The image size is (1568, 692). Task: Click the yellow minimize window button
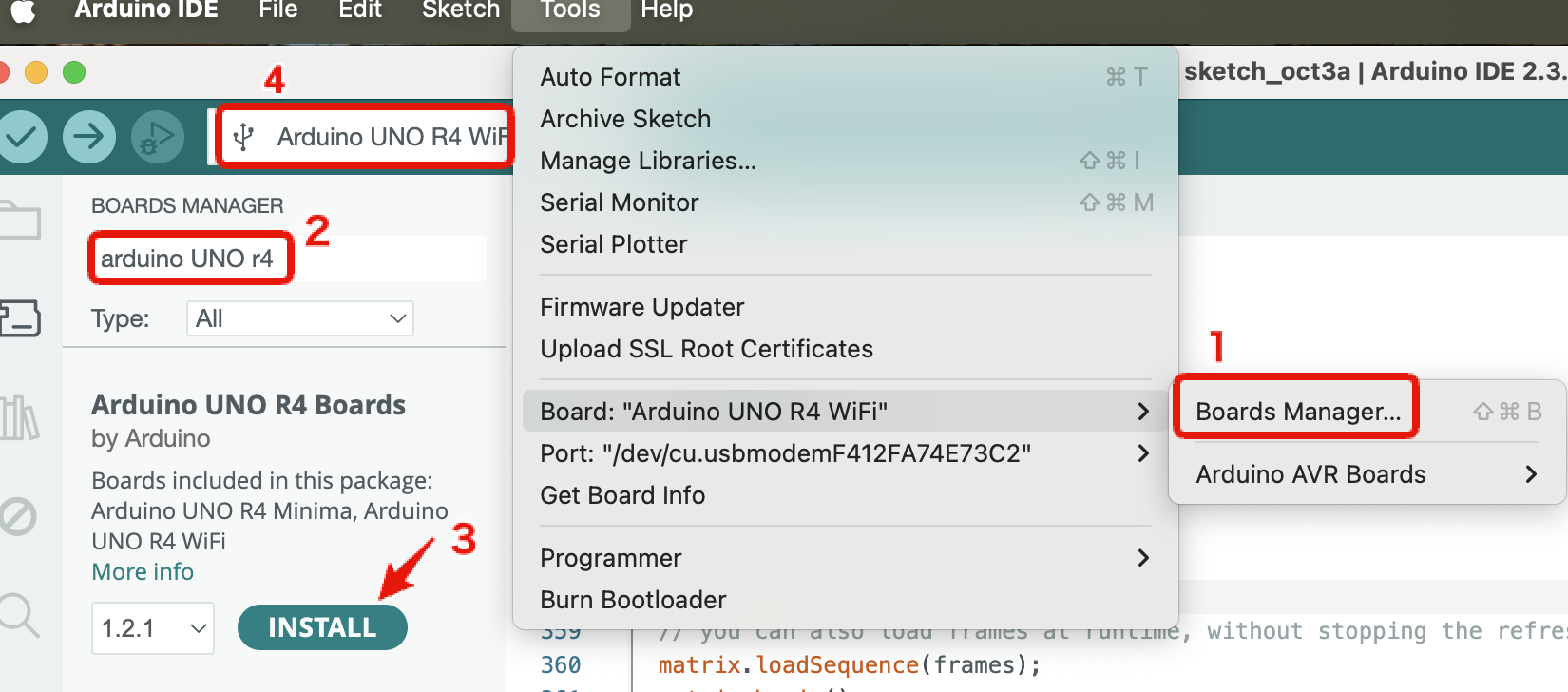click(36, 72)
